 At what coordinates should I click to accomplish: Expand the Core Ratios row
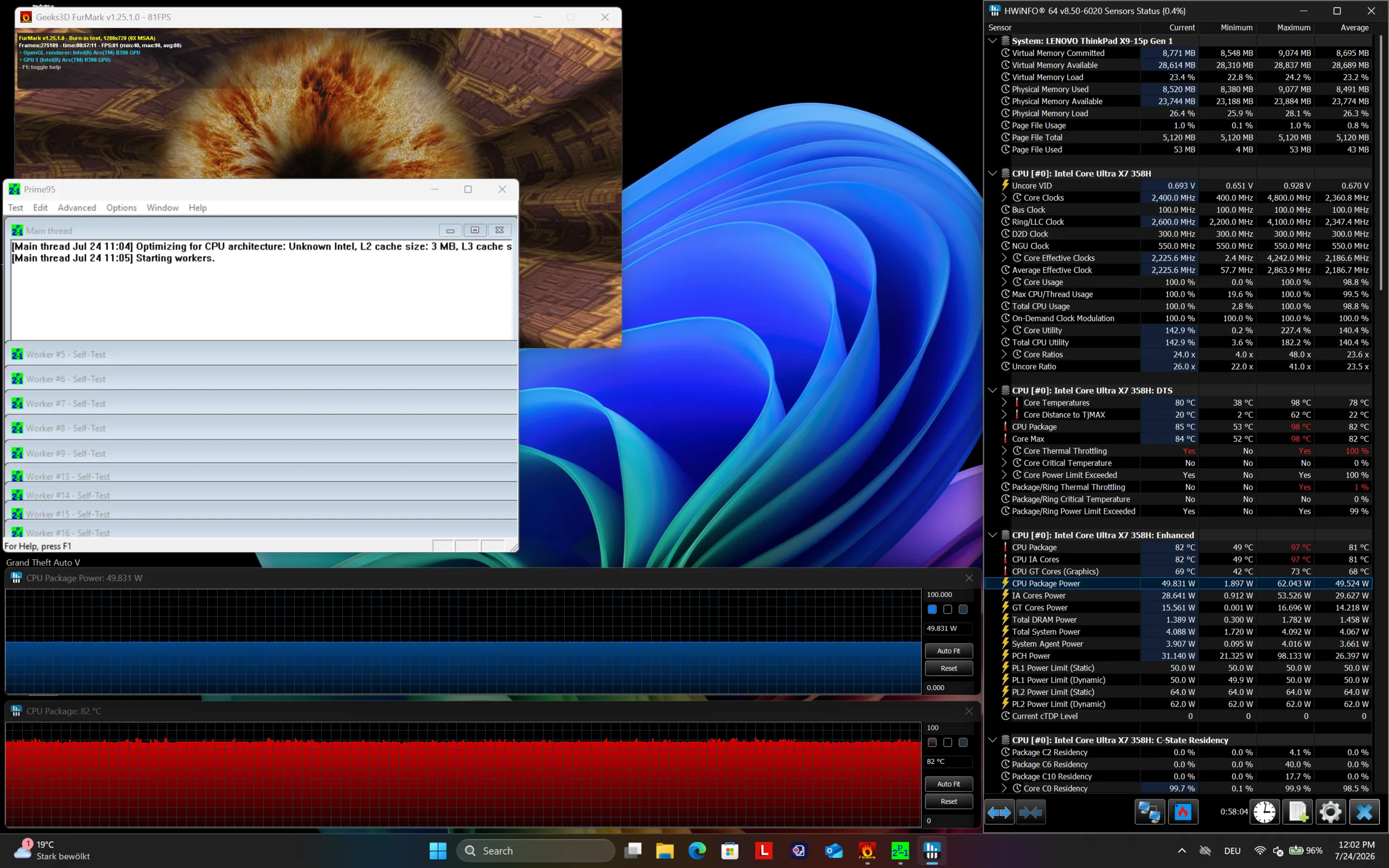pyautogui.click(x=1004, y=354)
